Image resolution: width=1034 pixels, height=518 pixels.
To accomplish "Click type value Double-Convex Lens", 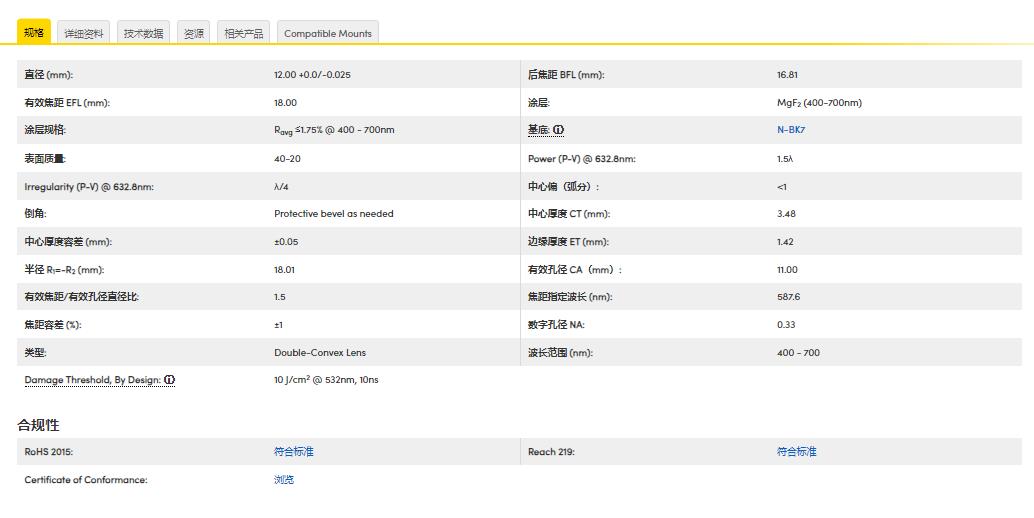I will pyautogui.click(x=320, y=353).
